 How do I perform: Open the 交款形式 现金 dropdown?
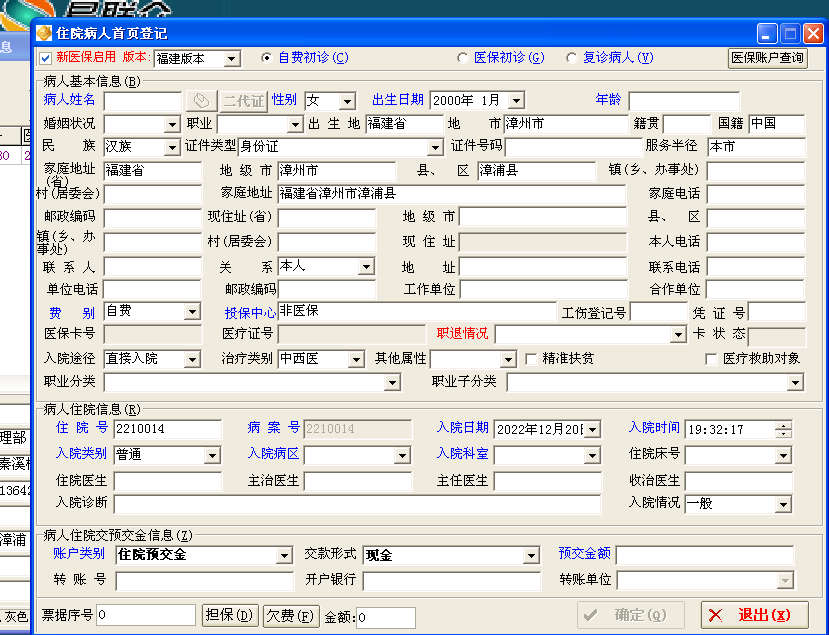pos(531,556)
